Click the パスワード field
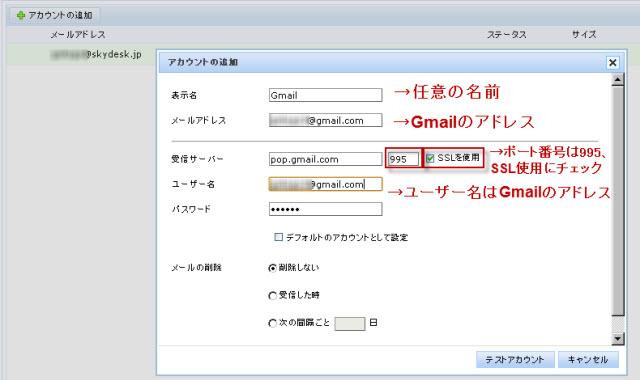This screenshot has width=640, height=380. click(x=325, y=209)
